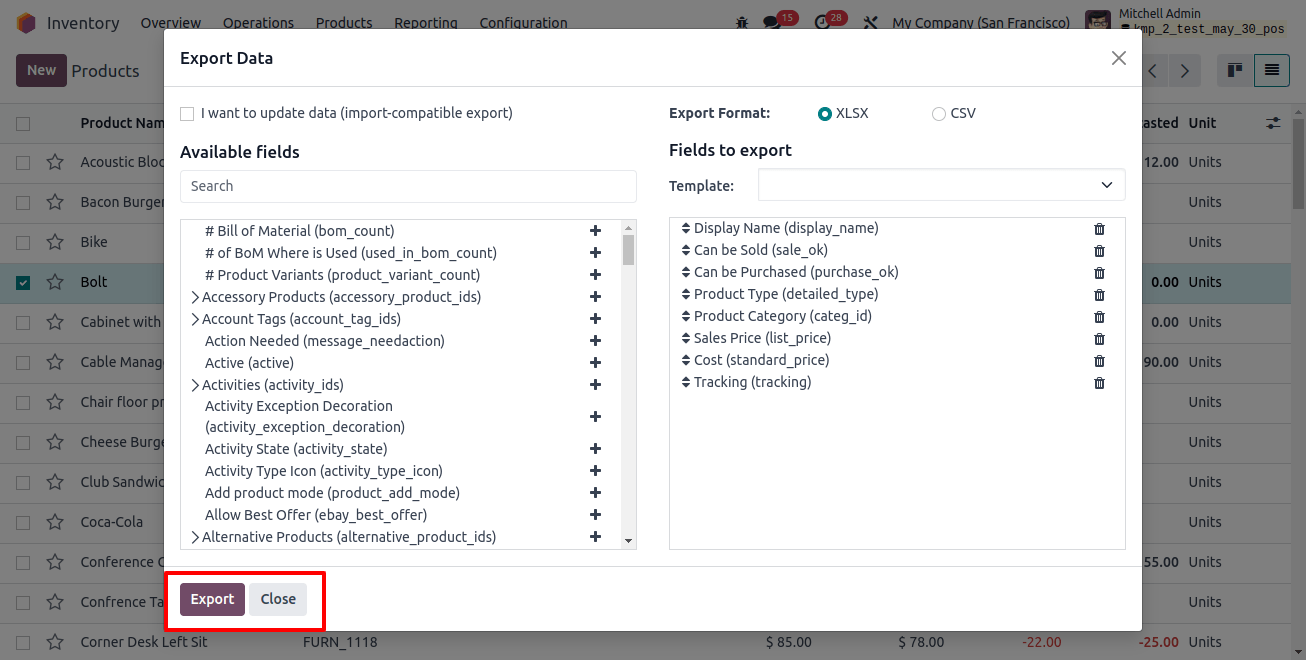
Task: Uncheck the Bolt row checkbox
Action: click(x=23, y=283)
